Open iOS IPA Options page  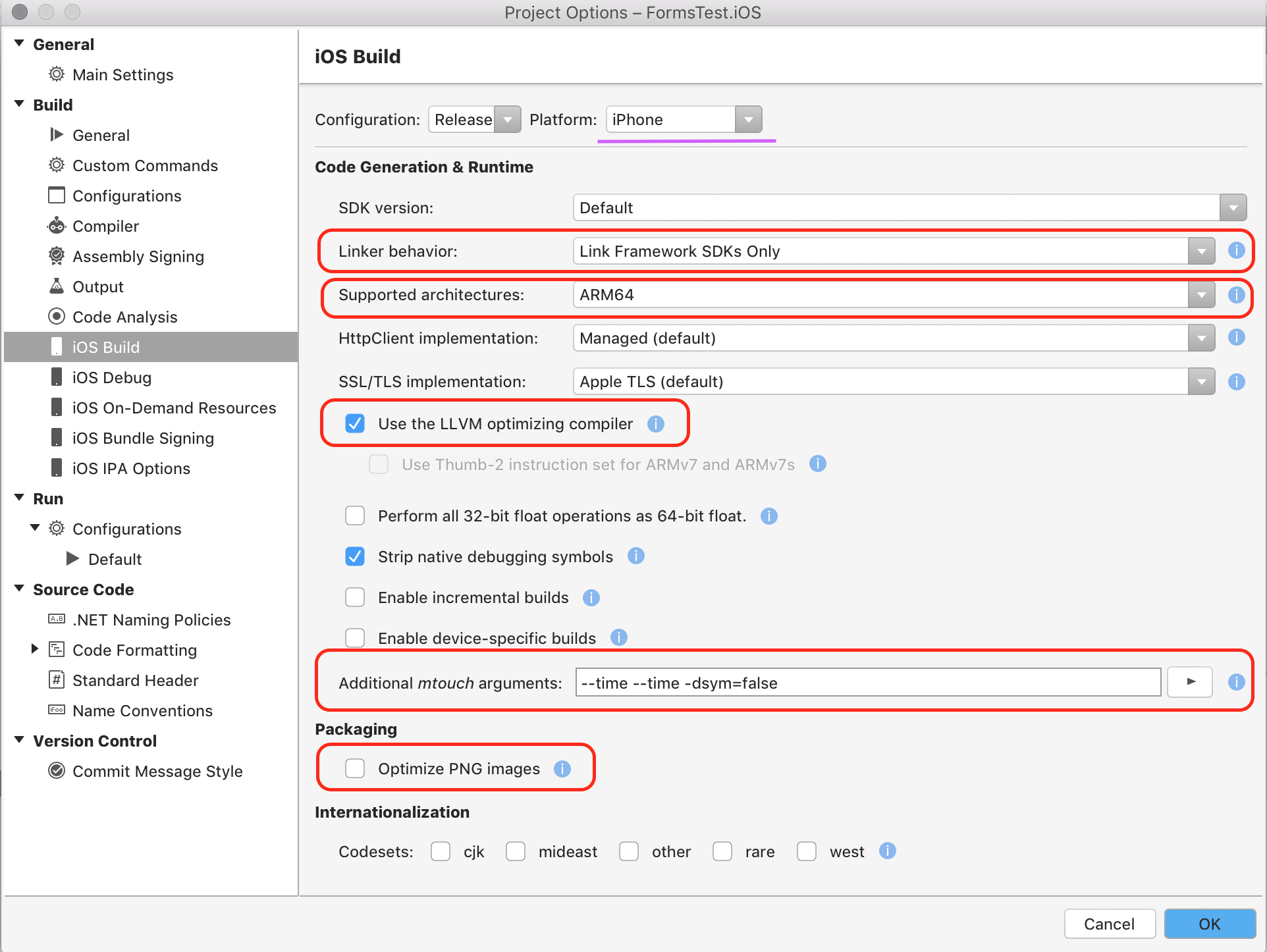coord(131,468)
